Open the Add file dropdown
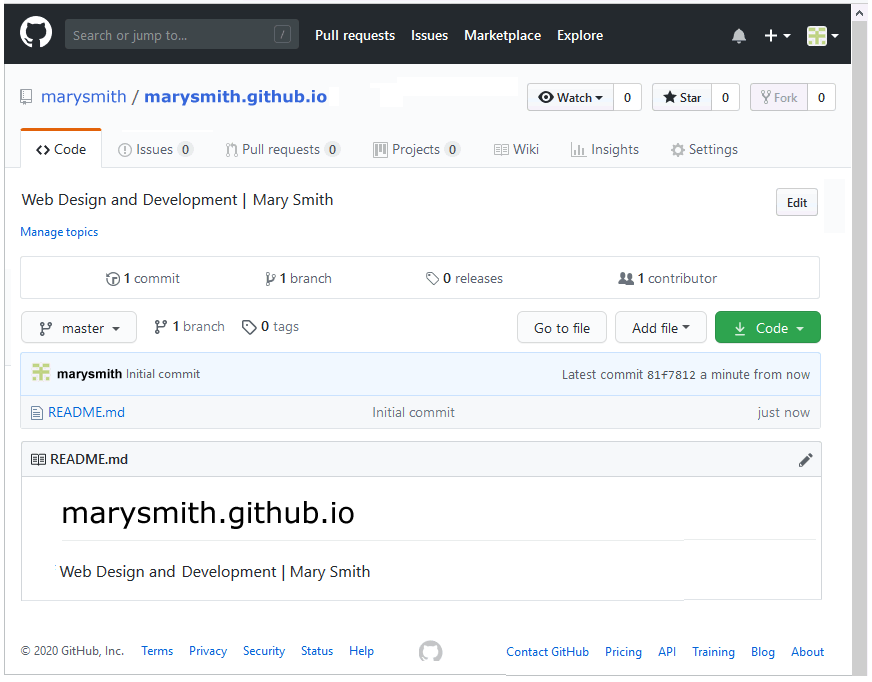 click(661, 328)
